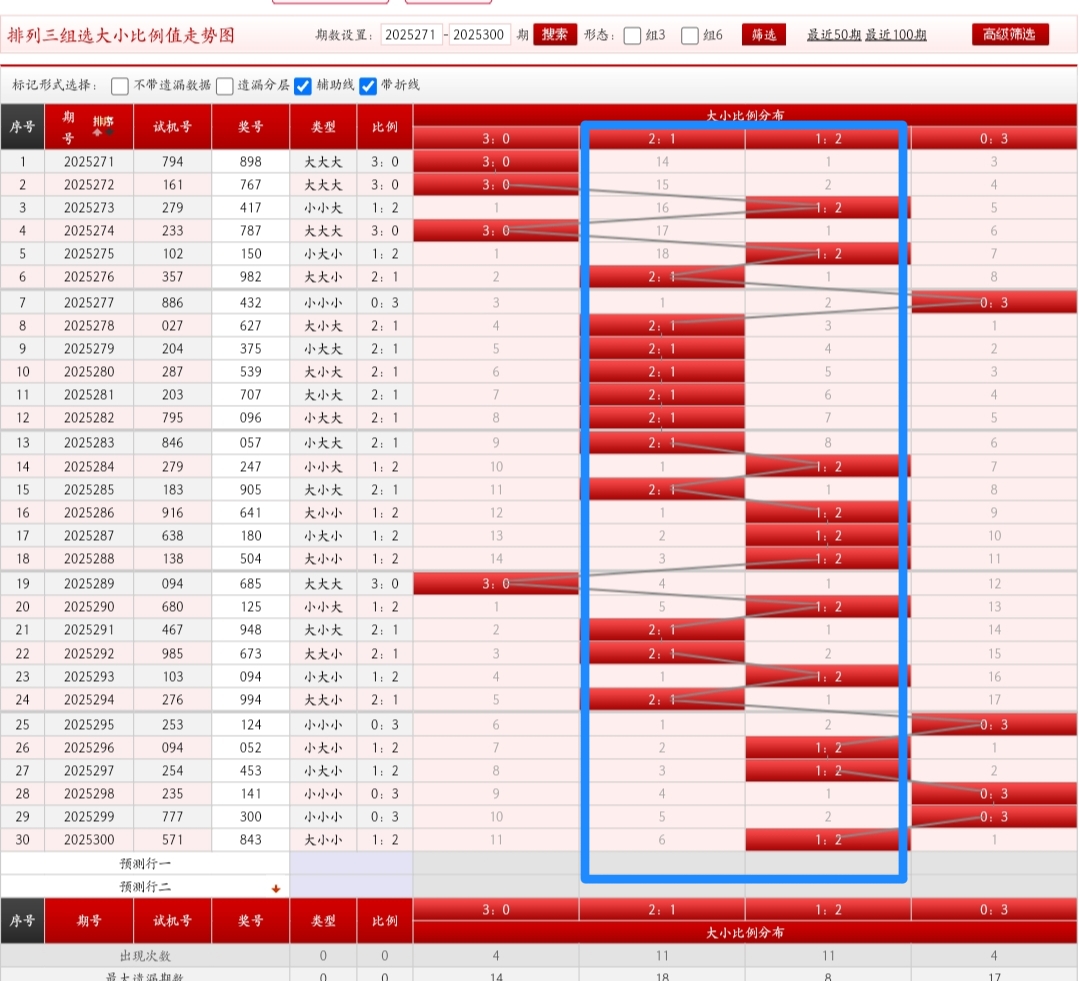
Task: Click the red down arrow beside 预测行二
Action: (x=276, y=889)
